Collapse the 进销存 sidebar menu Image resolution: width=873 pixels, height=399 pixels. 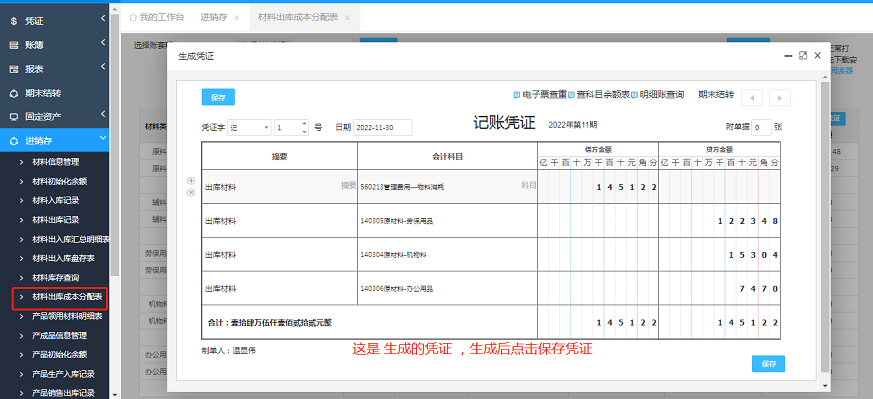point(55,140)
